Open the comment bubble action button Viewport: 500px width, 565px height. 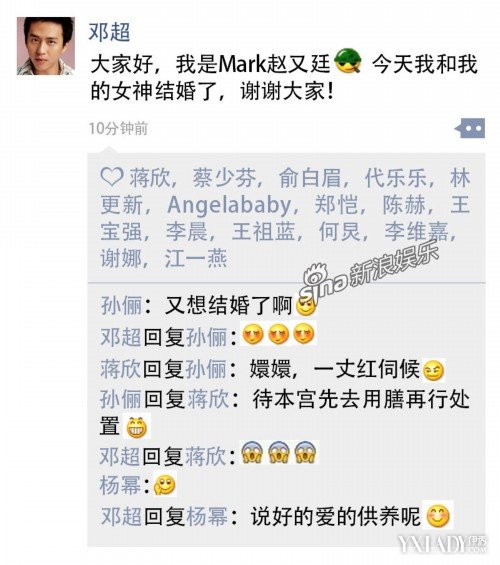pos(470,128)
